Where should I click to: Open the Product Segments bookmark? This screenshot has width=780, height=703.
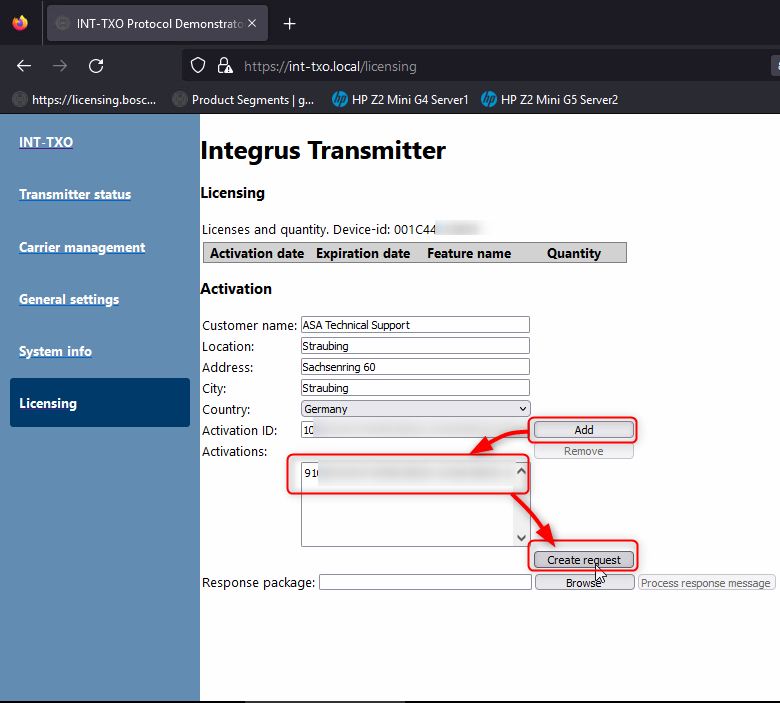243,99
